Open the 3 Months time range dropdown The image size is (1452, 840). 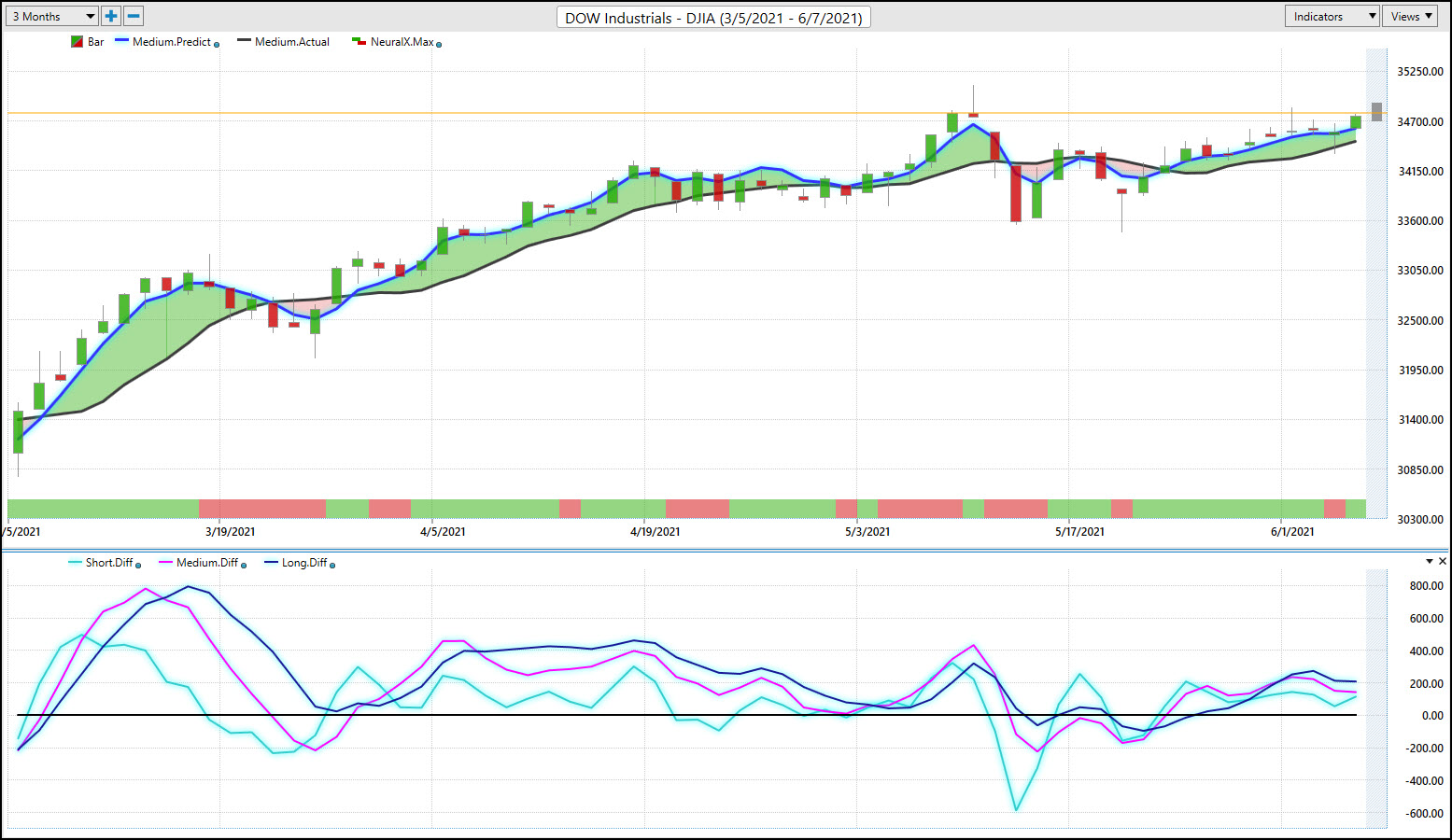point(52,16)
